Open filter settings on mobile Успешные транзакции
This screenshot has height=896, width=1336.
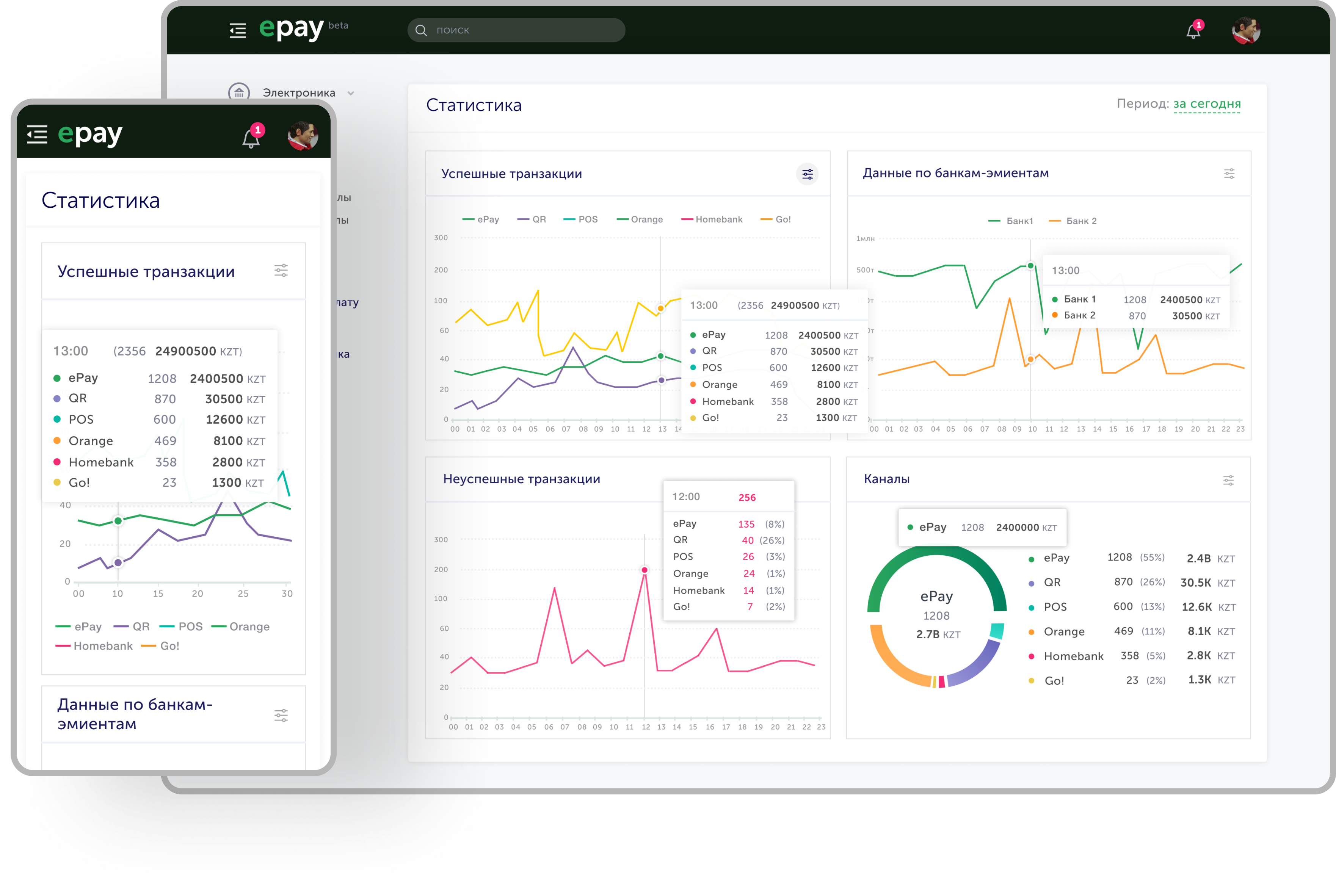tap(281, 270)
